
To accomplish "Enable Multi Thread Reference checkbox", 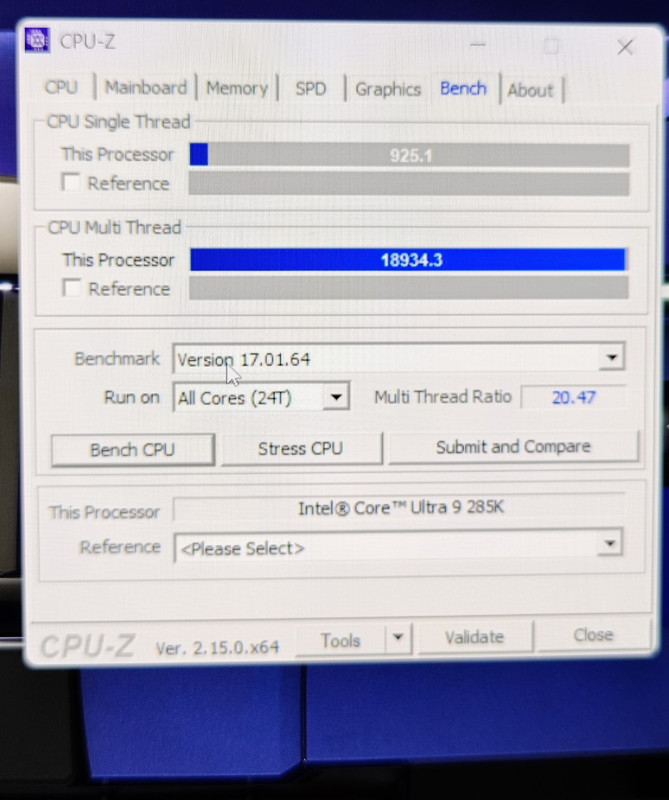I will (x=71, y=288).
